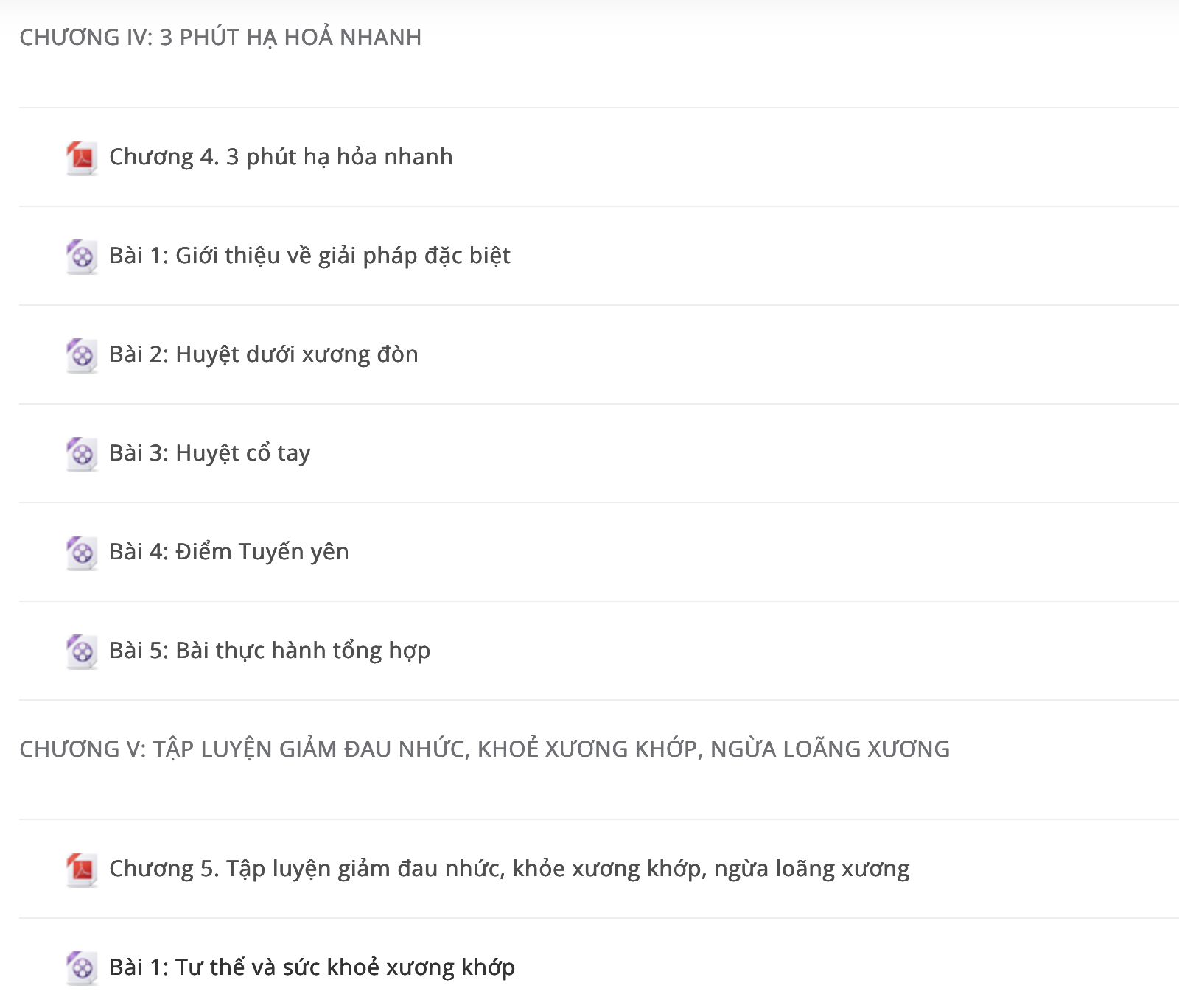This screenshot has width=1179, height=1008.
Task: Open lesson 'Bài 1: Giới thiệu về giải pháp đặc biệt'
Action: pyautogui.click(x=309, y=256)
